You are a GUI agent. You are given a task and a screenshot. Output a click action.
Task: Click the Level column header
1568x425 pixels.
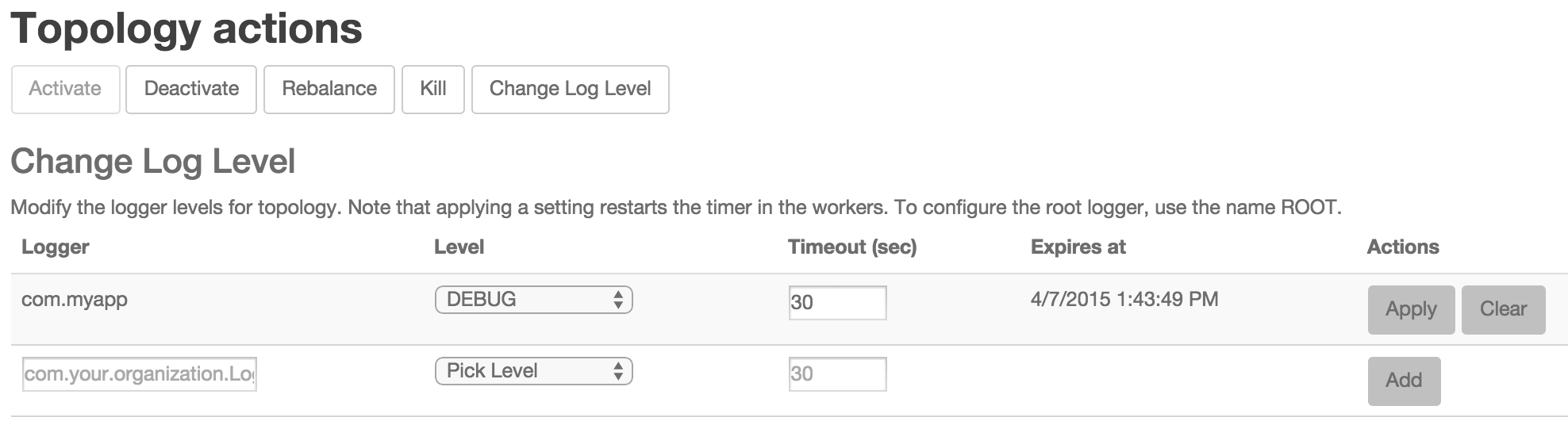459,247
